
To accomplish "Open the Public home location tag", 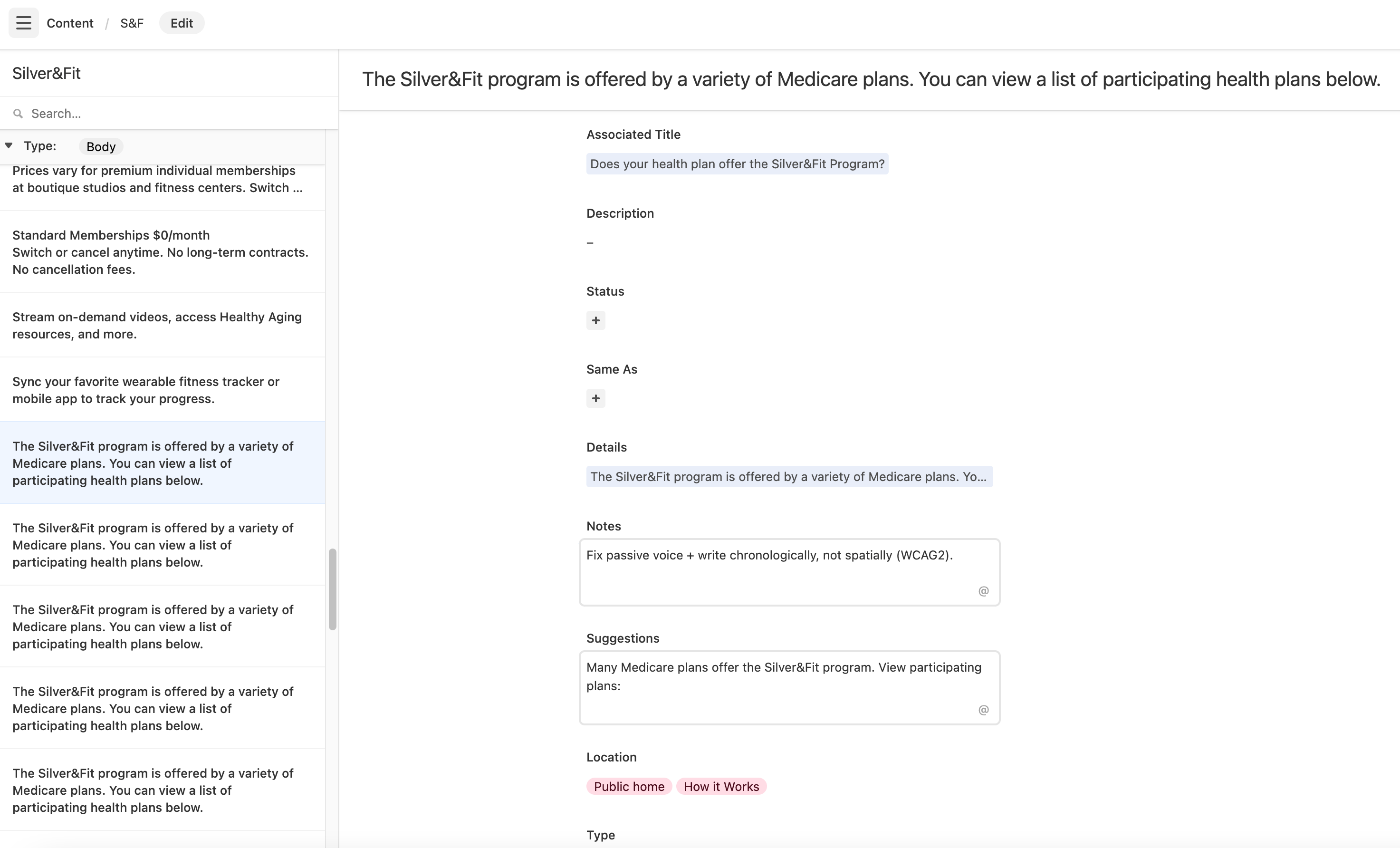I will (628, 786).
